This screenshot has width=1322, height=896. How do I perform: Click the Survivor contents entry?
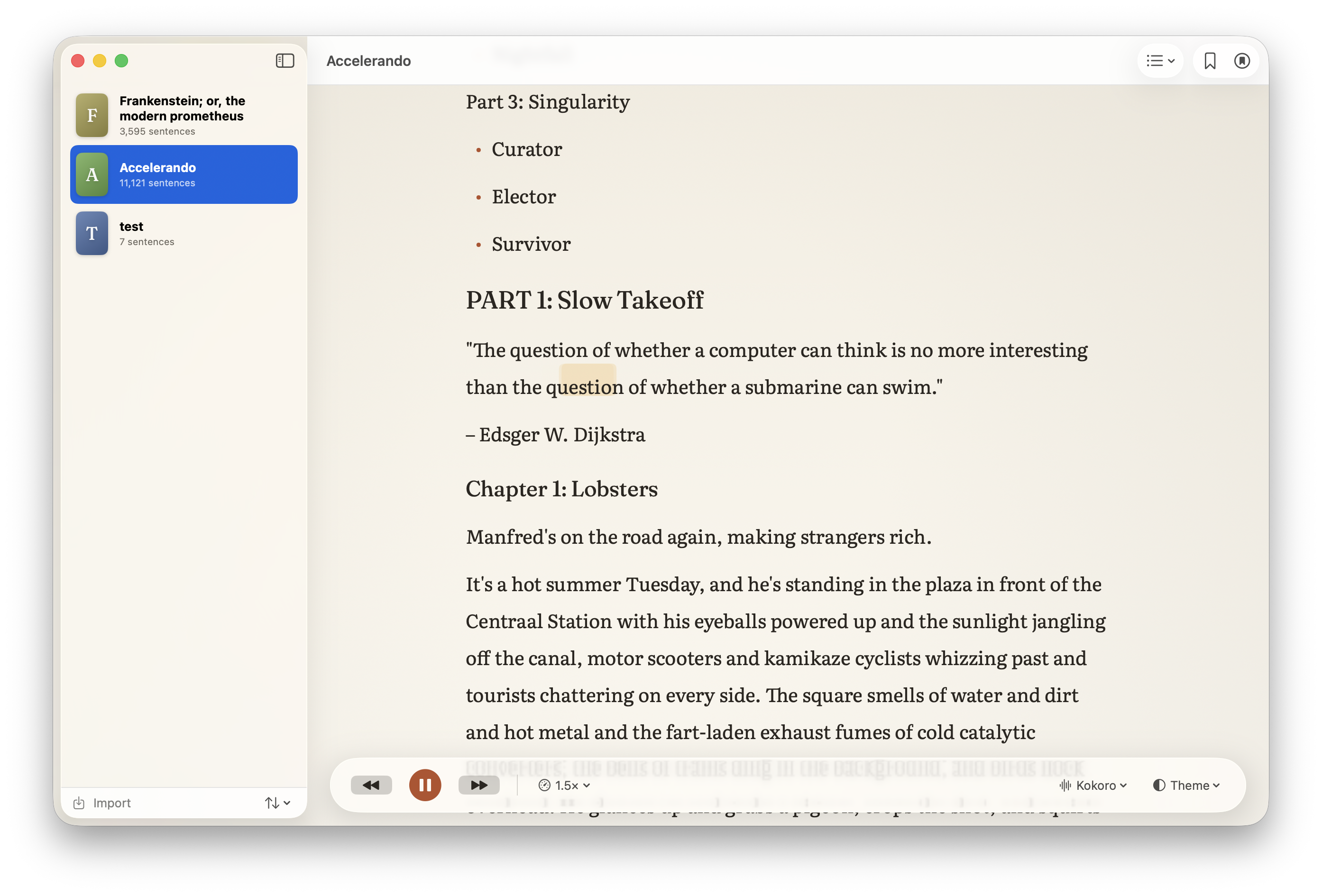pyautogui.click(x=531, y=244)
